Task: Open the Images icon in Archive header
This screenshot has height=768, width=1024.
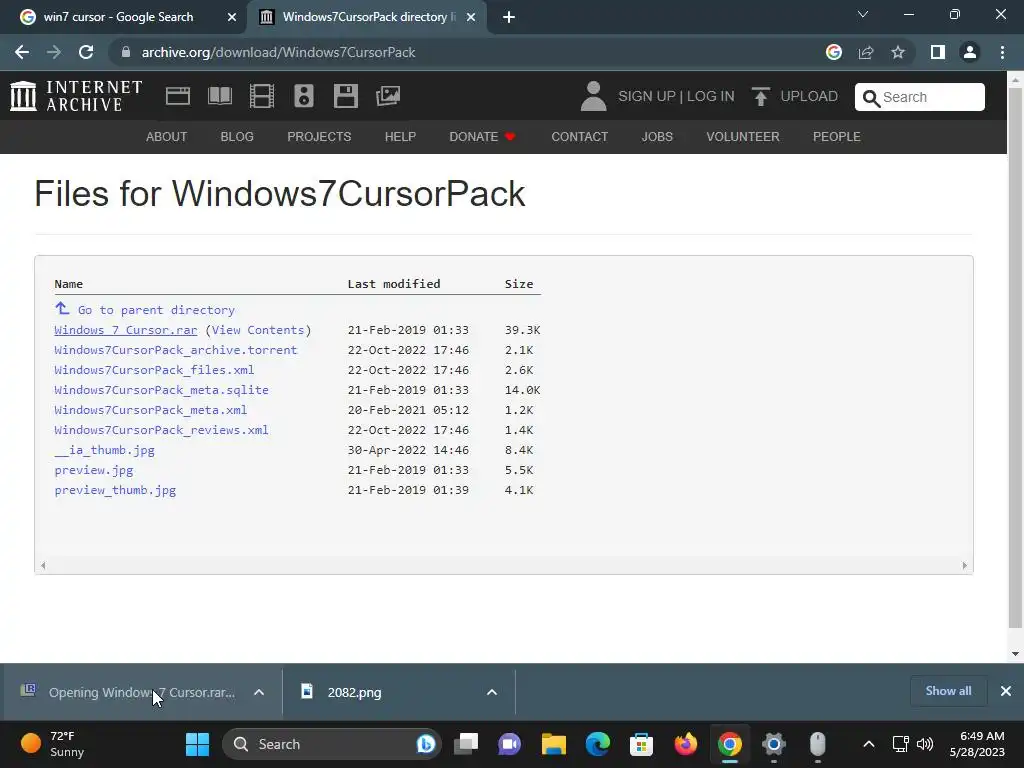Action: click(x=388, y=96)
